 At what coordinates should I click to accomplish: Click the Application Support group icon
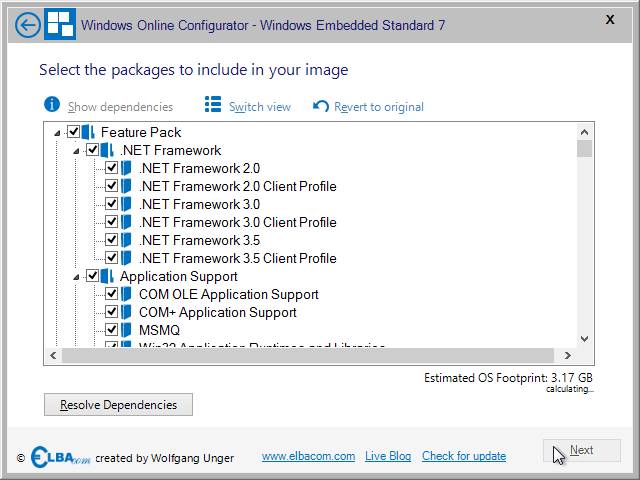pyautogui.click(x=107, y=276)
